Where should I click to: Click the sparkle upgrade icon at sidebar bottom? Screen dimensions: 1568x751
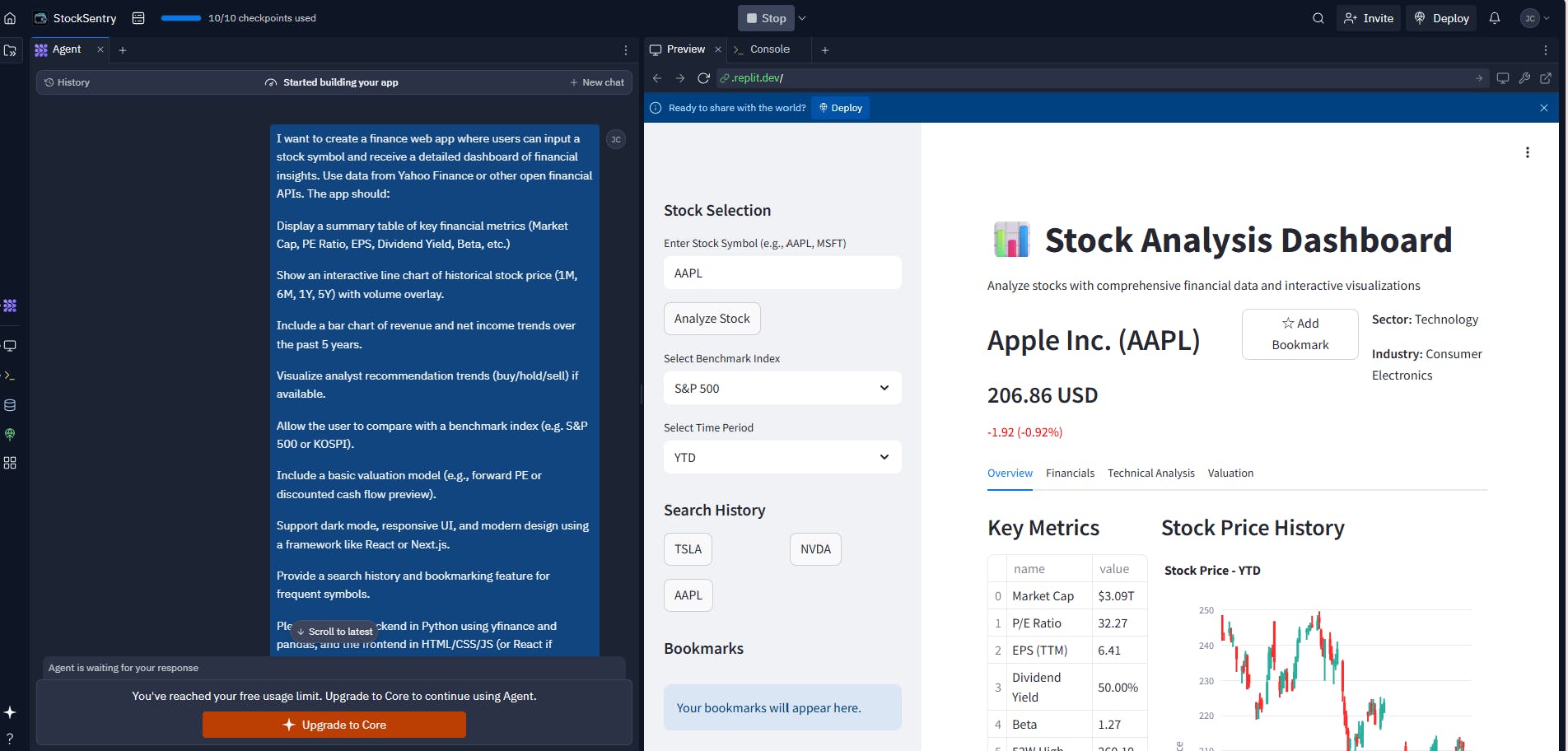pyautogui.click(x=10, y=712)
